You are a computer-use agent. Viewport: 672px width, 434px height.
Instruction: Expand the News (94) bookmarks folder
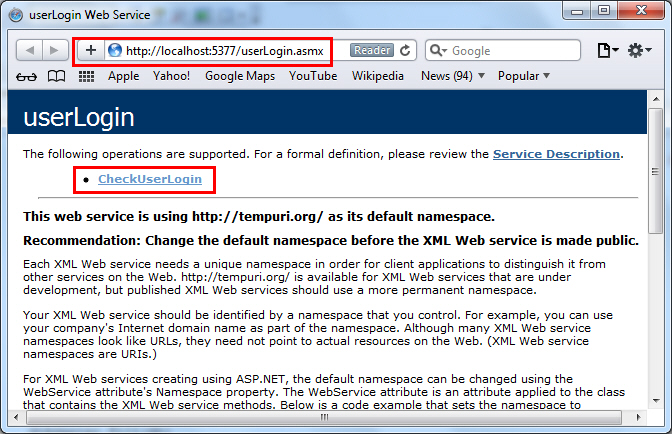pyautogui.click(x=453, y=76)
